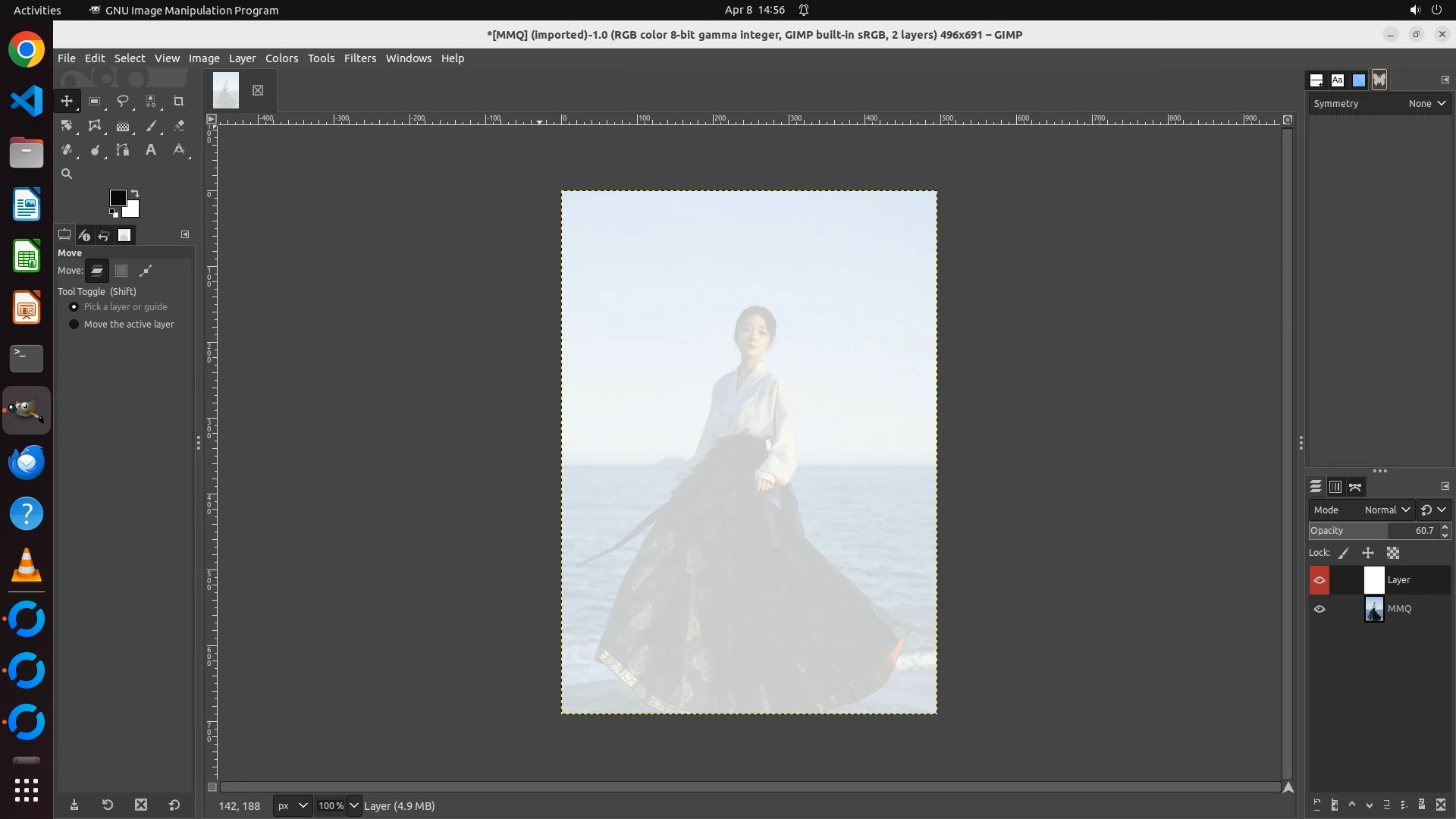1456x819 pixels.
Task: Click the delete layer icon
Action: click(1441, 805)
